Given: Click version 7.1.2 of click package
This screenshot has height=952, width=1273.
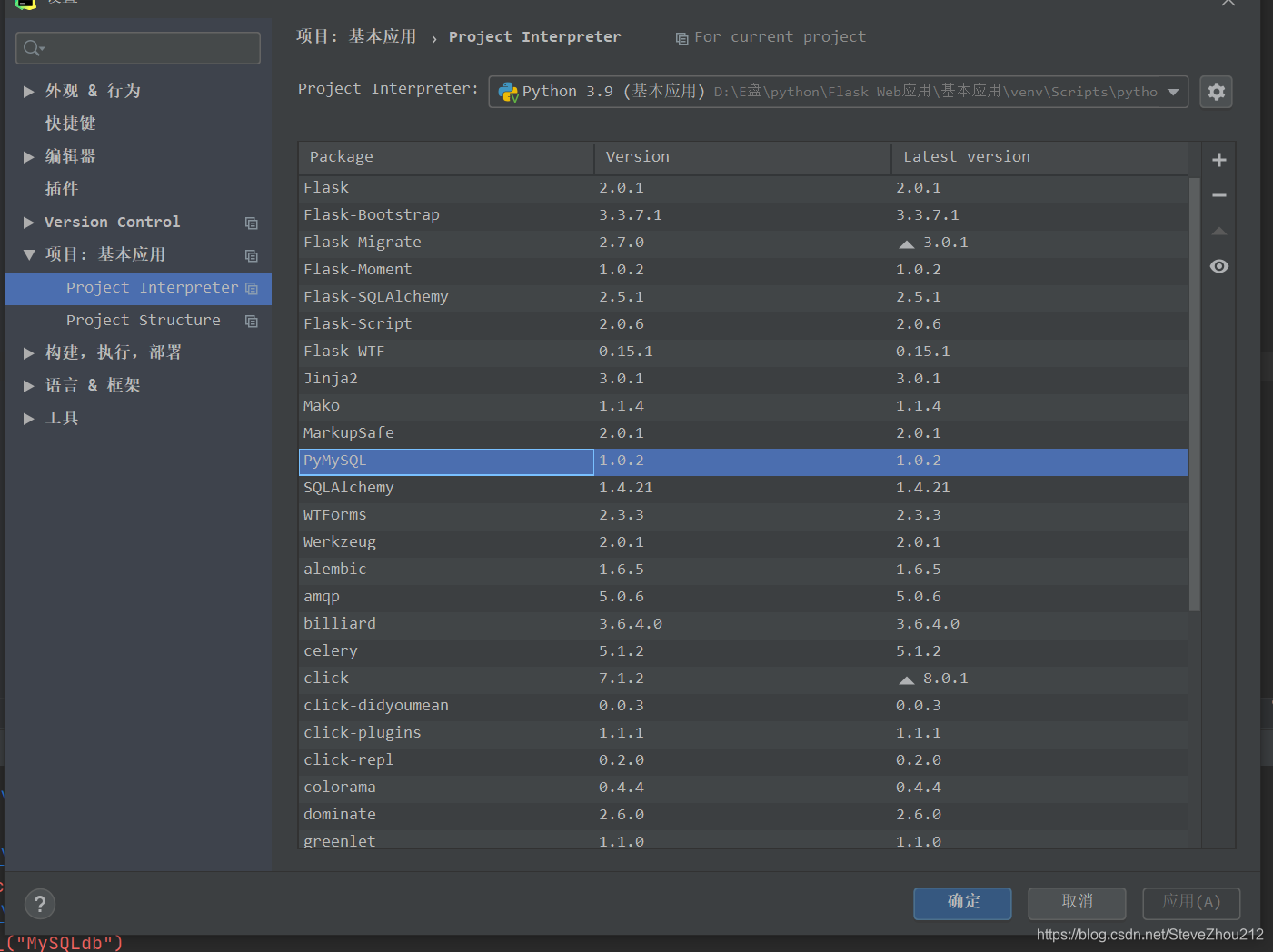Looking at the screenshot, I should coord(622,679).
